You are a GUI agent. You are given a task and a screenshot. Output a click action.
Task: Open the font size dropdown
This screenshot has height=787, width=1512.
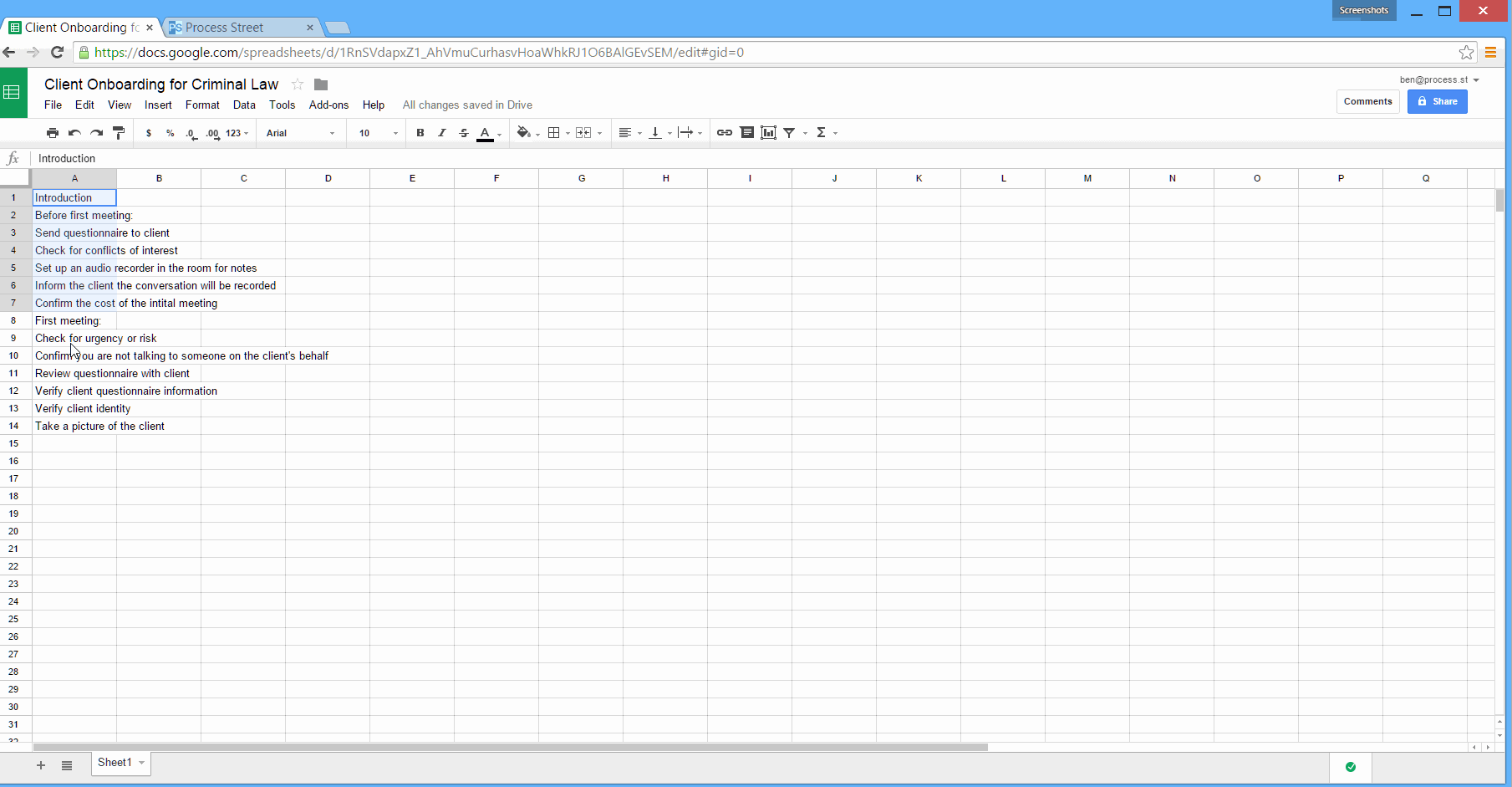coord(378,133)
